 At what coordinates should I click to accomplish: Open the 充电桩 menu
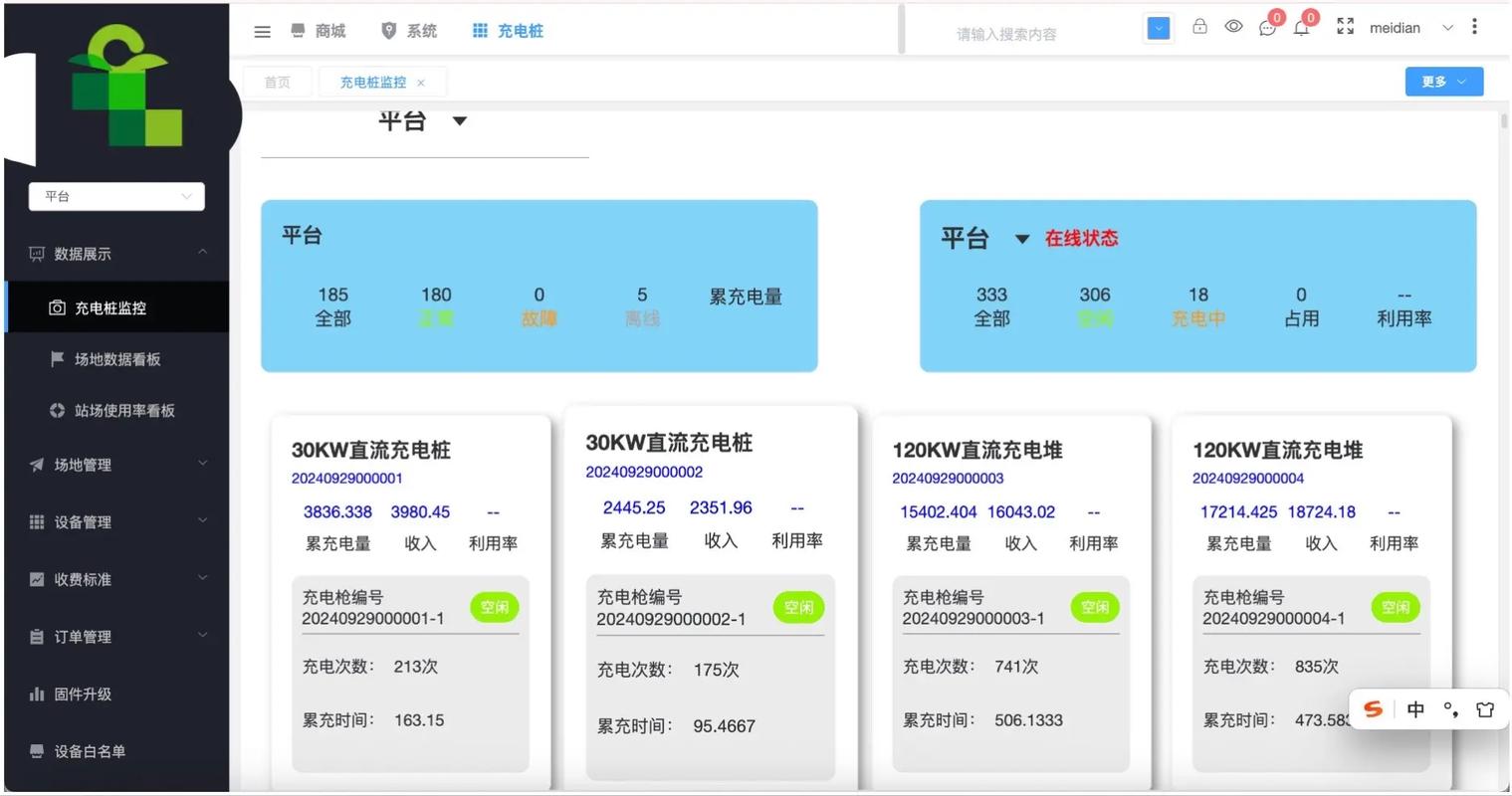coord(508,31)
